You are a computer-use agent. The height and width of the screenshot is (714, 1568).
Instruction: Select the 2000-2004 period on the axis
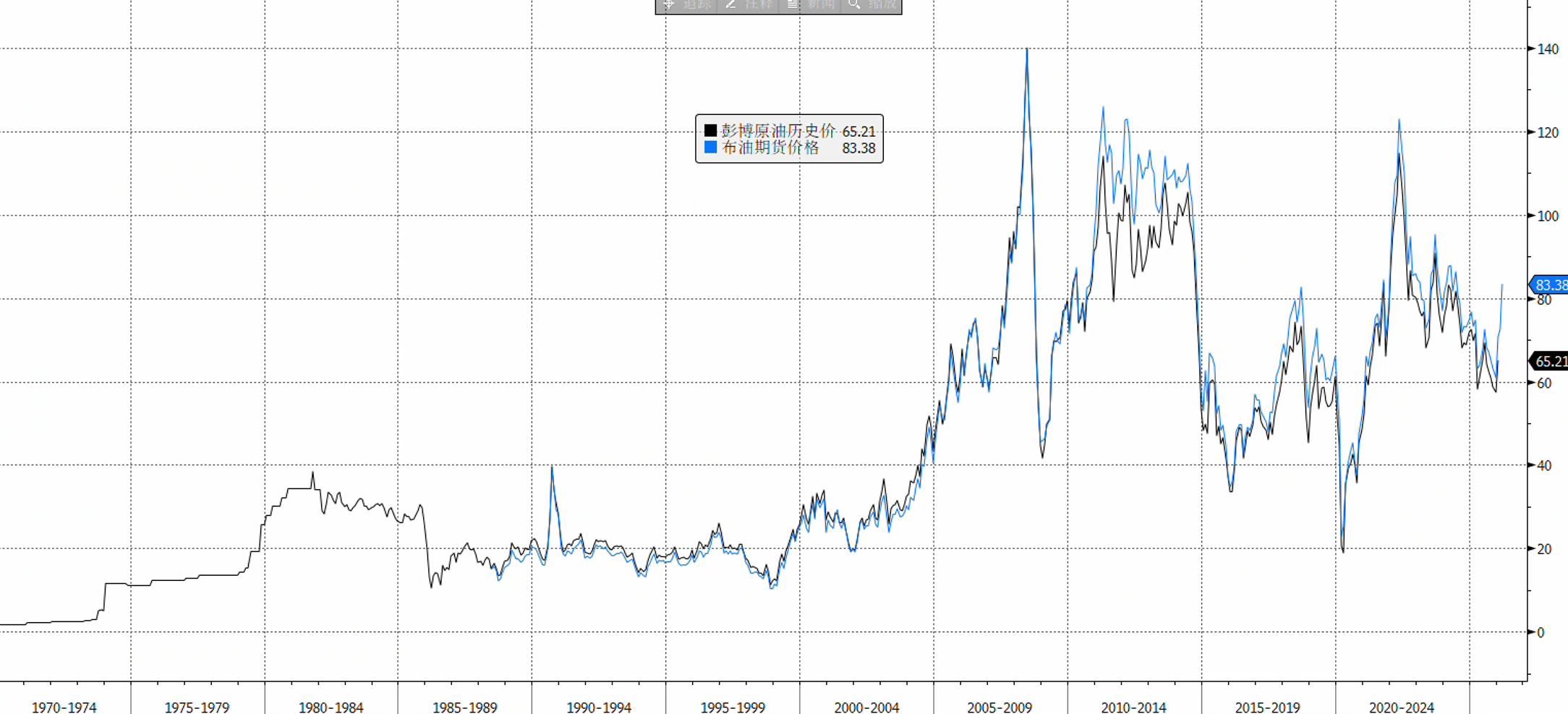point(866,707)
